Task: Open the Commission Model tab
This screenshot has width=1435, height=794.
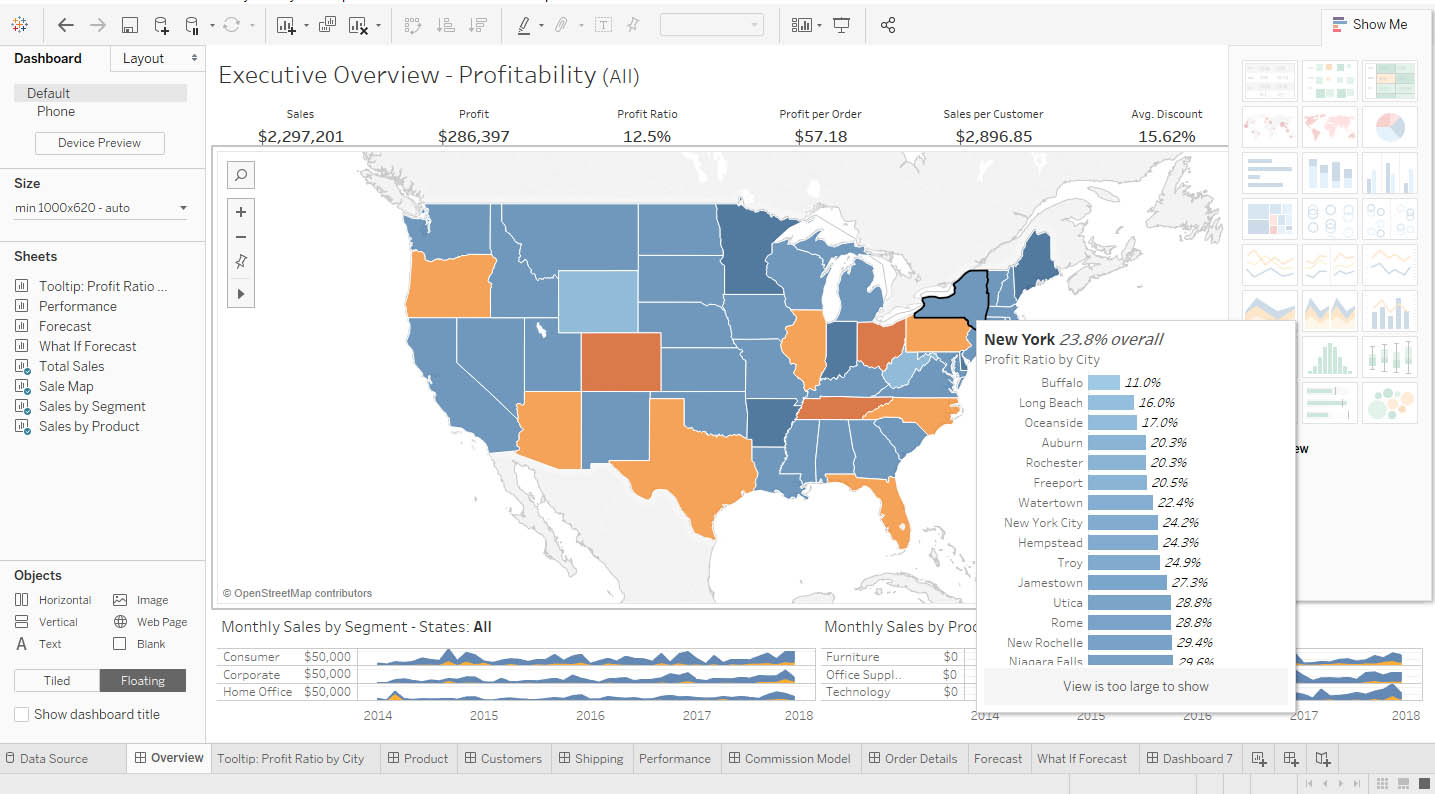Action: pyautogui.click(x=790, y=758)
